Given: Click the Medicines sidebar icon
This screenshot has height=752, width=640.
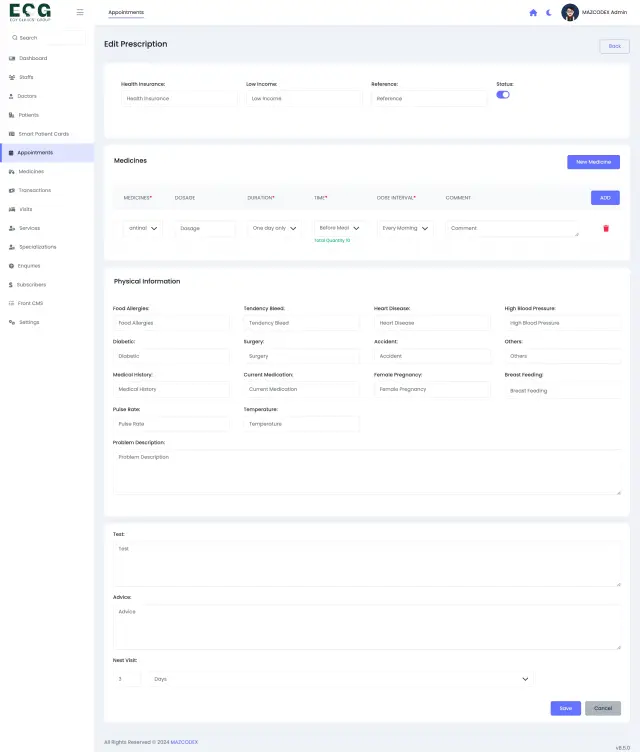Looking at the screenshot, I should click(x=12, y=172).
